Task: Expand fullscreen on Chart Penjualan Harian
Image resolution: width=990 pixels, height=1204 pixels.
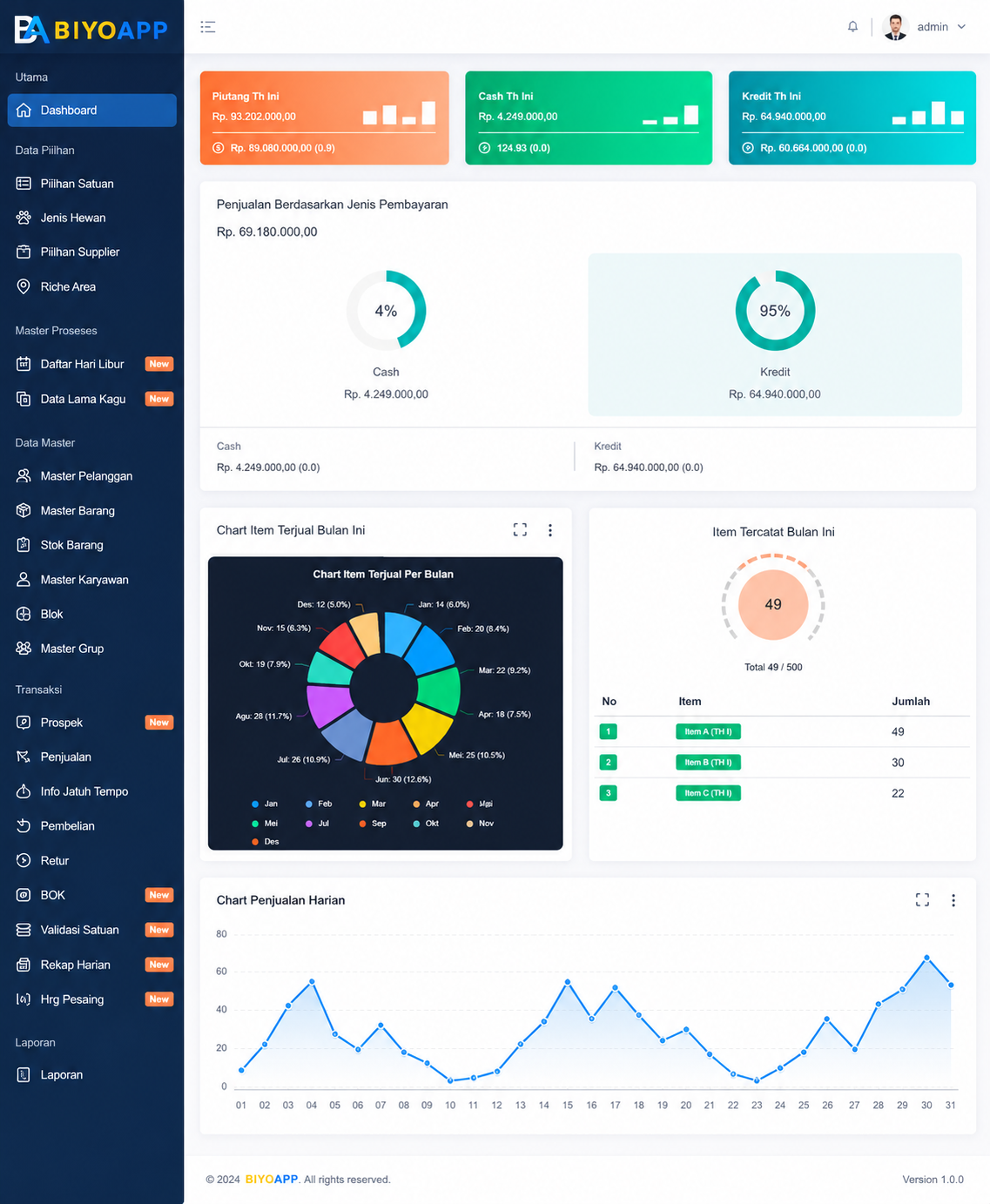Action: click(x=922, y=900)
